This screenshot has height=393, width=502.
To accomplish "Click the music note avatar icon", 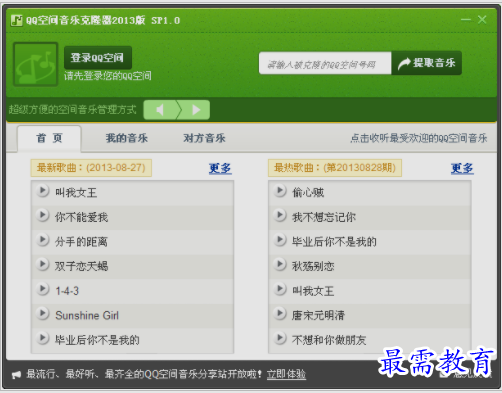I will [x=35, y=64].
